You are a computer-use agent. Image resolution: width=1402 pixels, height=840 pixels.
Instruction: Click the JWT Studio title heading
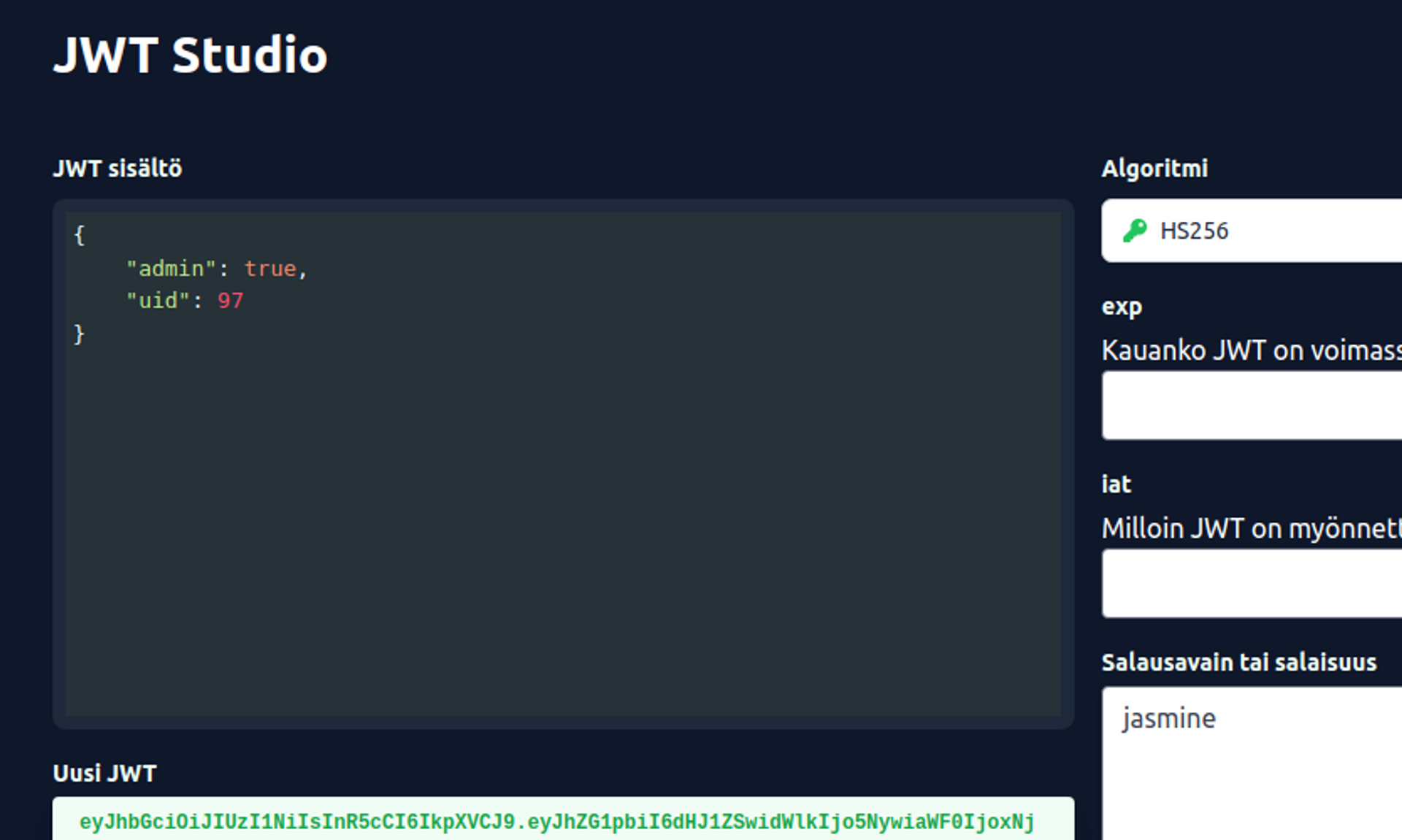point(191,55)
